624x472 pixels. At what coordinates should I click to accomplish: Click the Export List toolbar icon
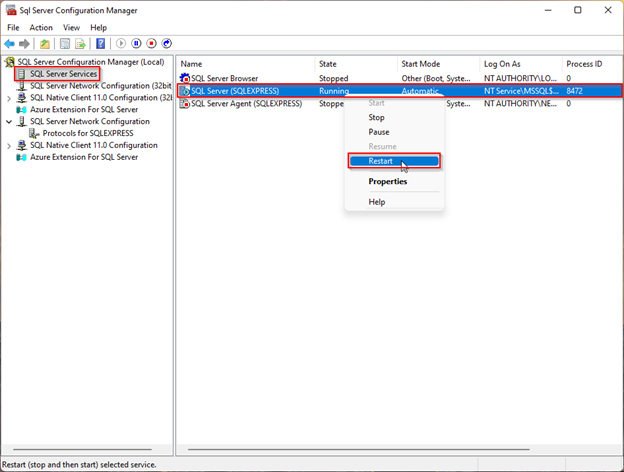[80, 43]
